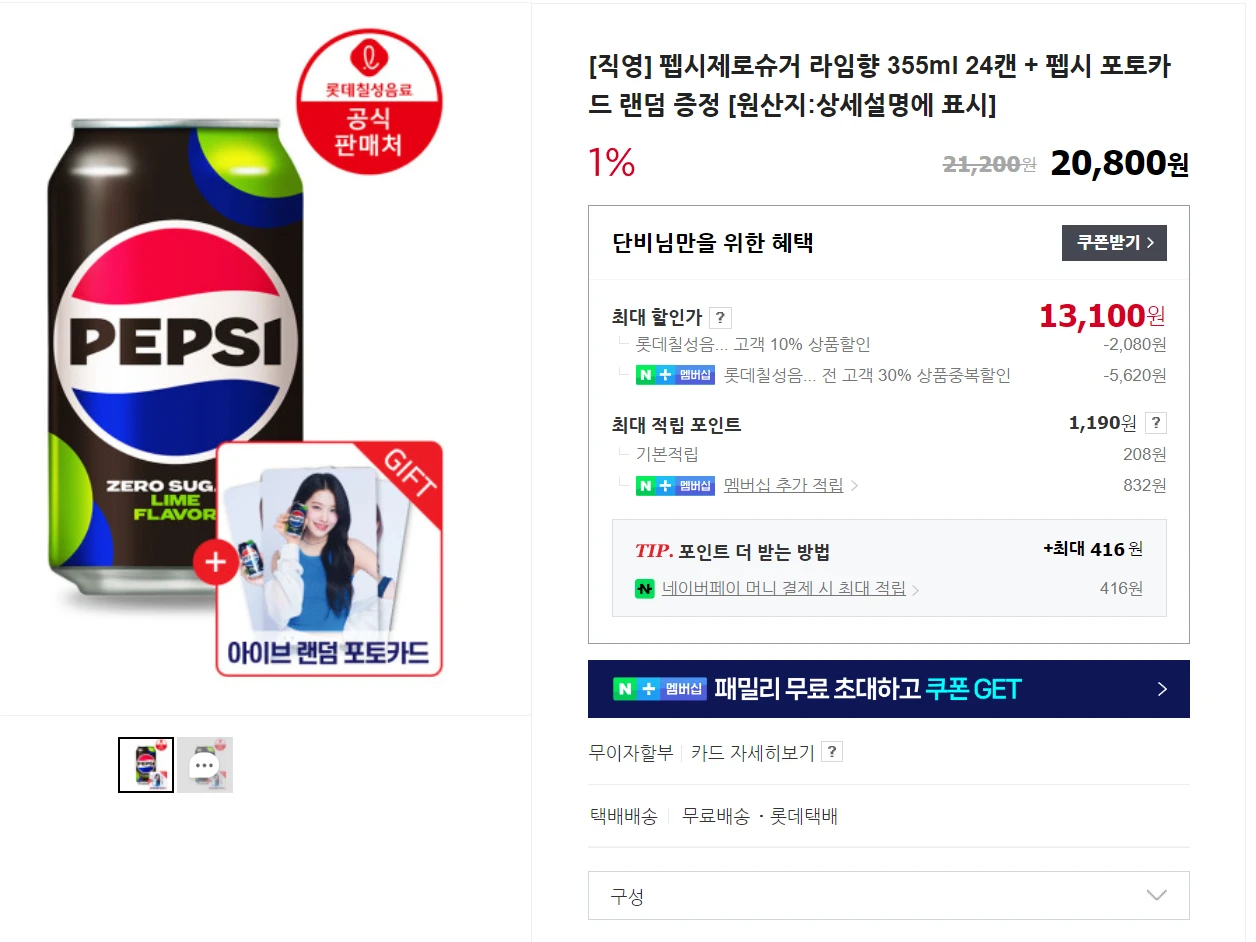Click the 패밀리 무료 초대하고 쿠폰 GET banner

pyautogui.click(x=888, y=689)
